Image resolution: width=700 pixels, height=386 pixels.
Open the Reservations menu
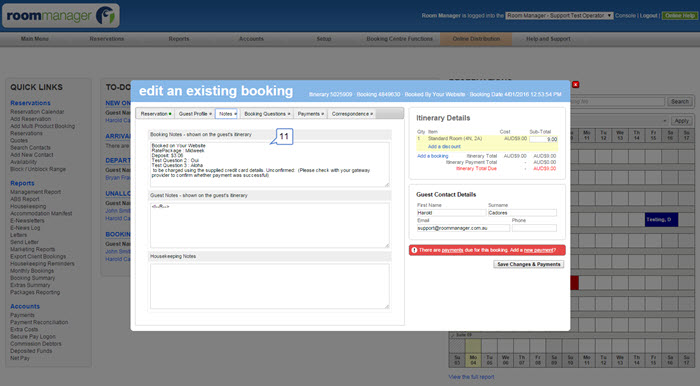[107, 39]
